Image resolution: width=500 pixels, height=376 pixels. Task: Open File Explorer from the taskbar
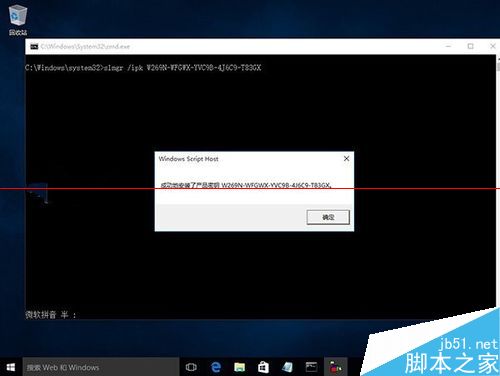coord(239,367)
